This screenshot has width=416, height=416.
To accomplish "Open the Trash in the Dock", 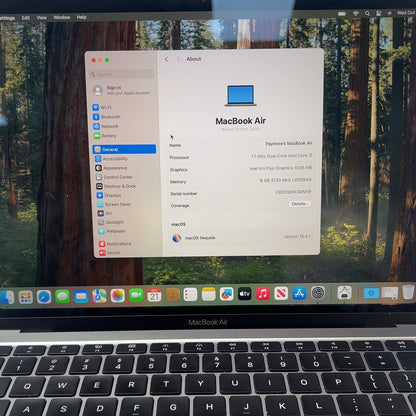I will click(x=408, y=292).
